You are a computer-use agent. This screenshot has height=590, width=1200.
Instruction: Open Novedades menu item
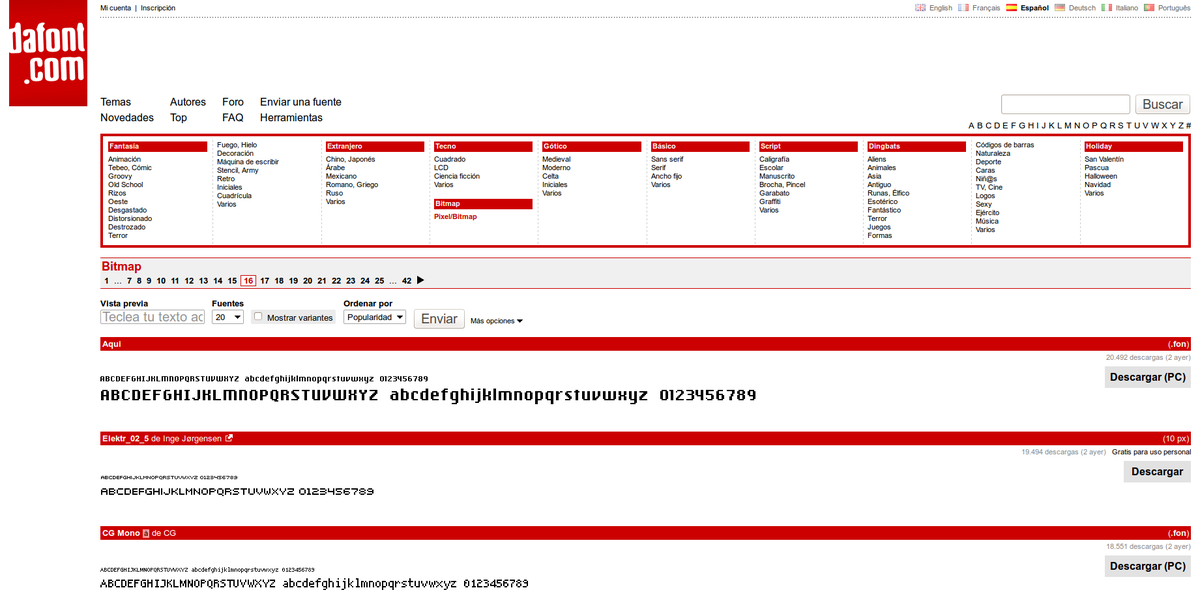click(x=127, y=117)
